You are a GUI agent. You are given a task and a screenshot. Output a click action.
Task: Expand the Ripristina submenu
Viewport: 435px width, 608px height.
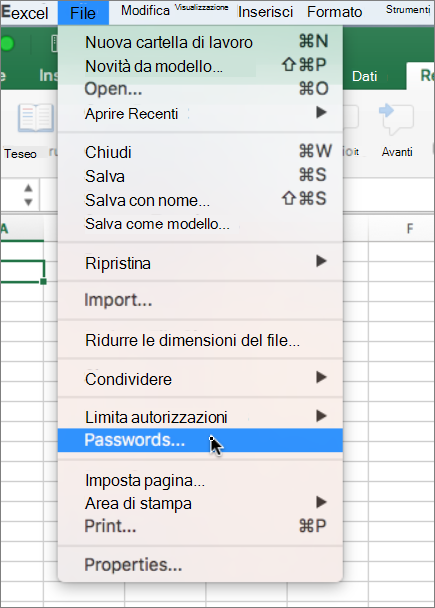200,263
